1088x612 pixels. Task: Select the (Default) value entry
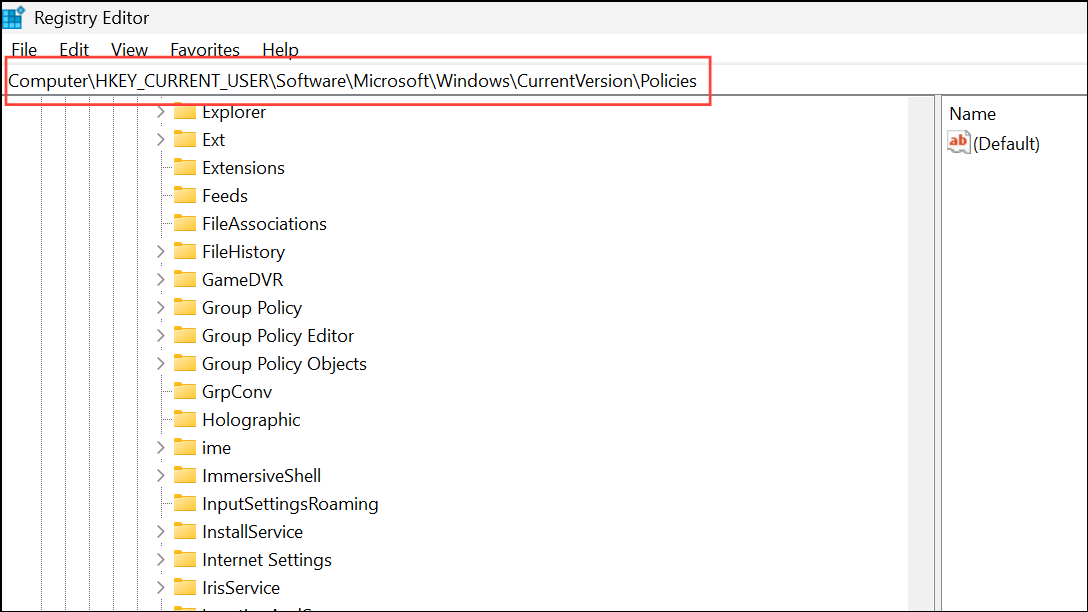pyautogui.click(x=1006, y=142)
